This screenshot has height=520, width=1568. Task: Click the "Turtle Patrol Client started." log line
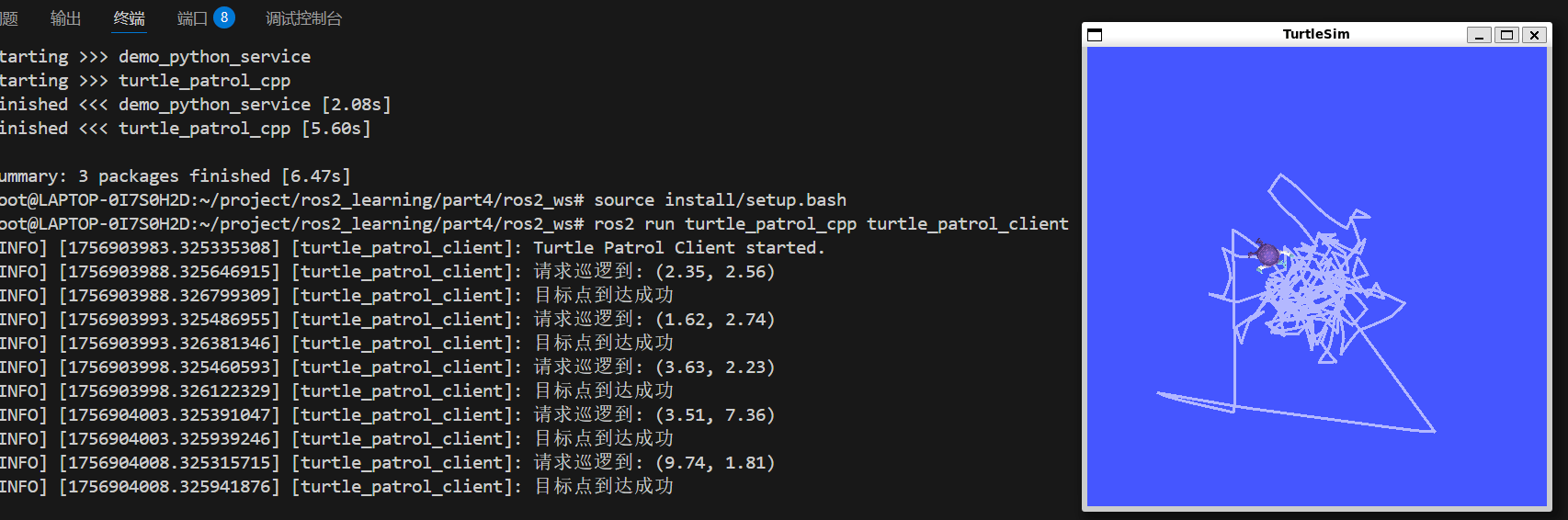coord(678,248)
